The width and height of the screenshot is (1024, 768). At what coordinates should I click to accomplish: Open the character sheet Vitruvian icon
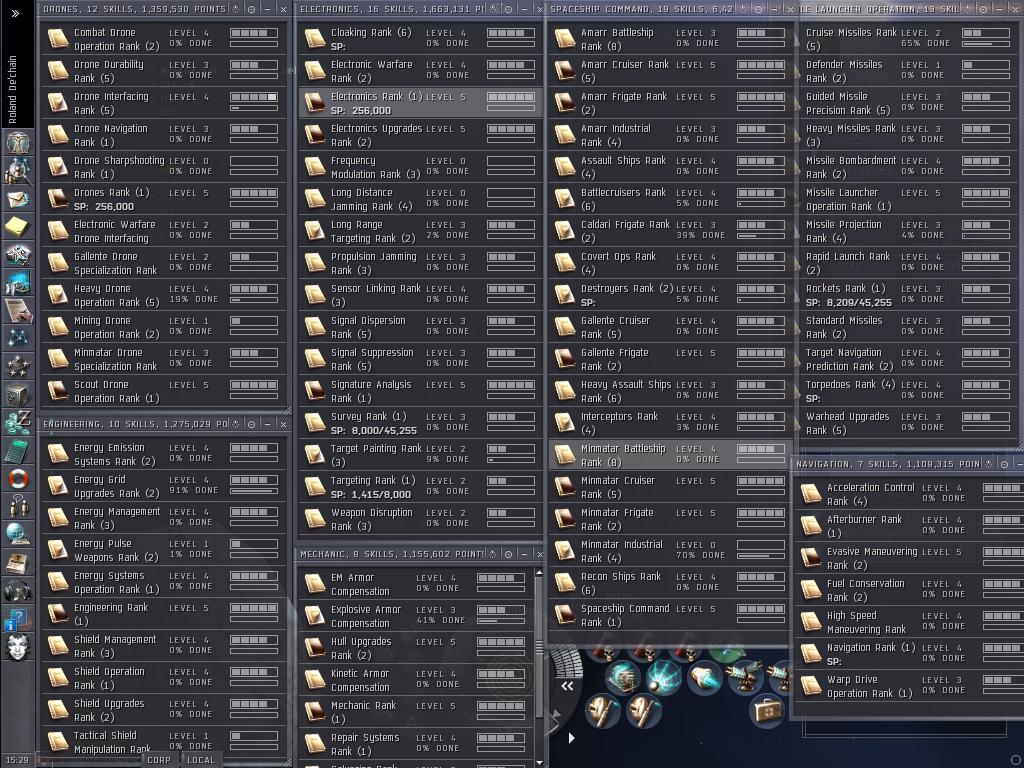[x=18, y=141]
